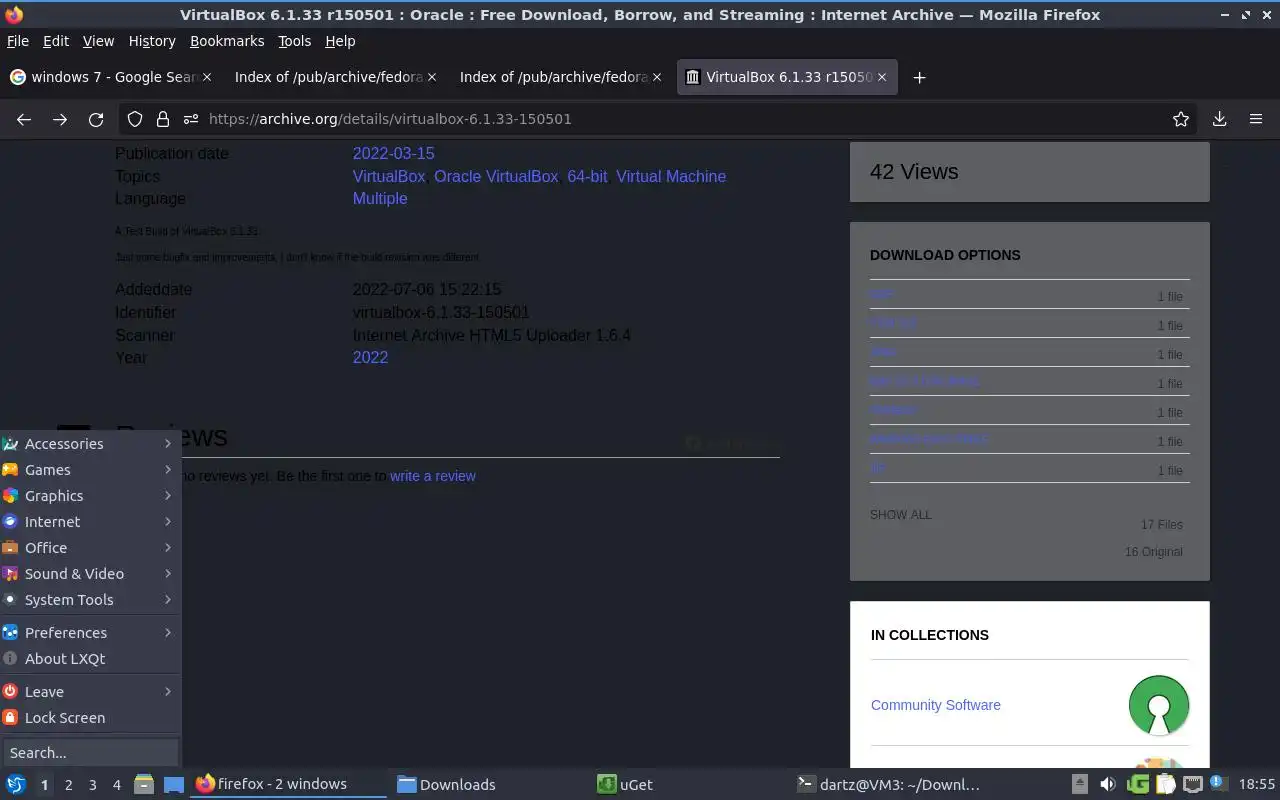
Task: Expand the Sound & Video submenu arrow
Action: click(168, 573)
